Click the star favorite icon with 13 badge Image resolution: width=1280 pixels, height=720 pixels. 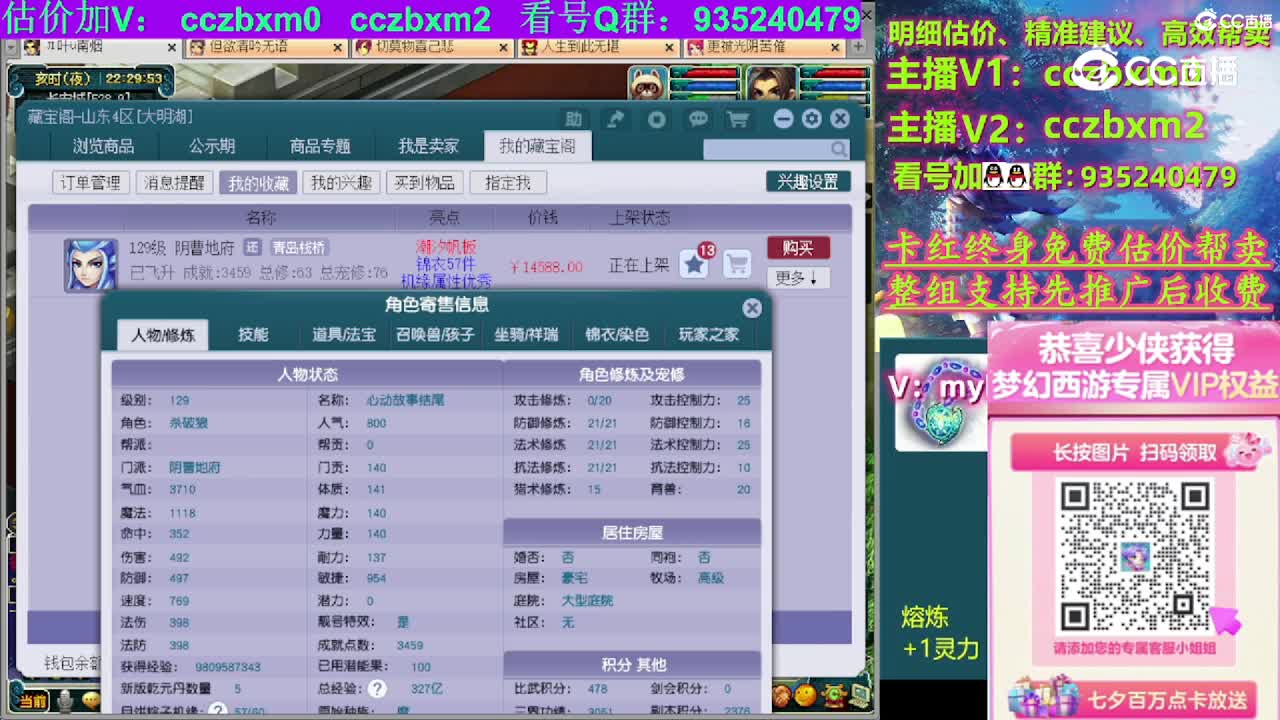(x=694, y=264)
